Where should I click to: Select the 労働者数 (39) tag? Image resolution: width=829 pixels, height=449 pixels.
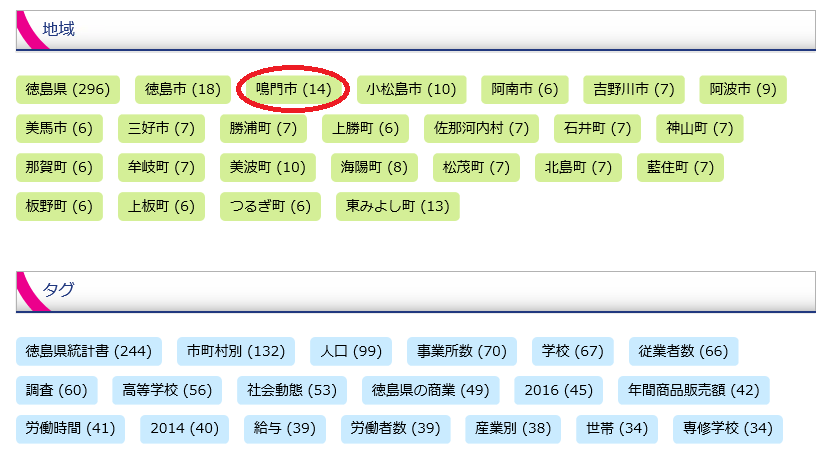click(x=395, y=429)
